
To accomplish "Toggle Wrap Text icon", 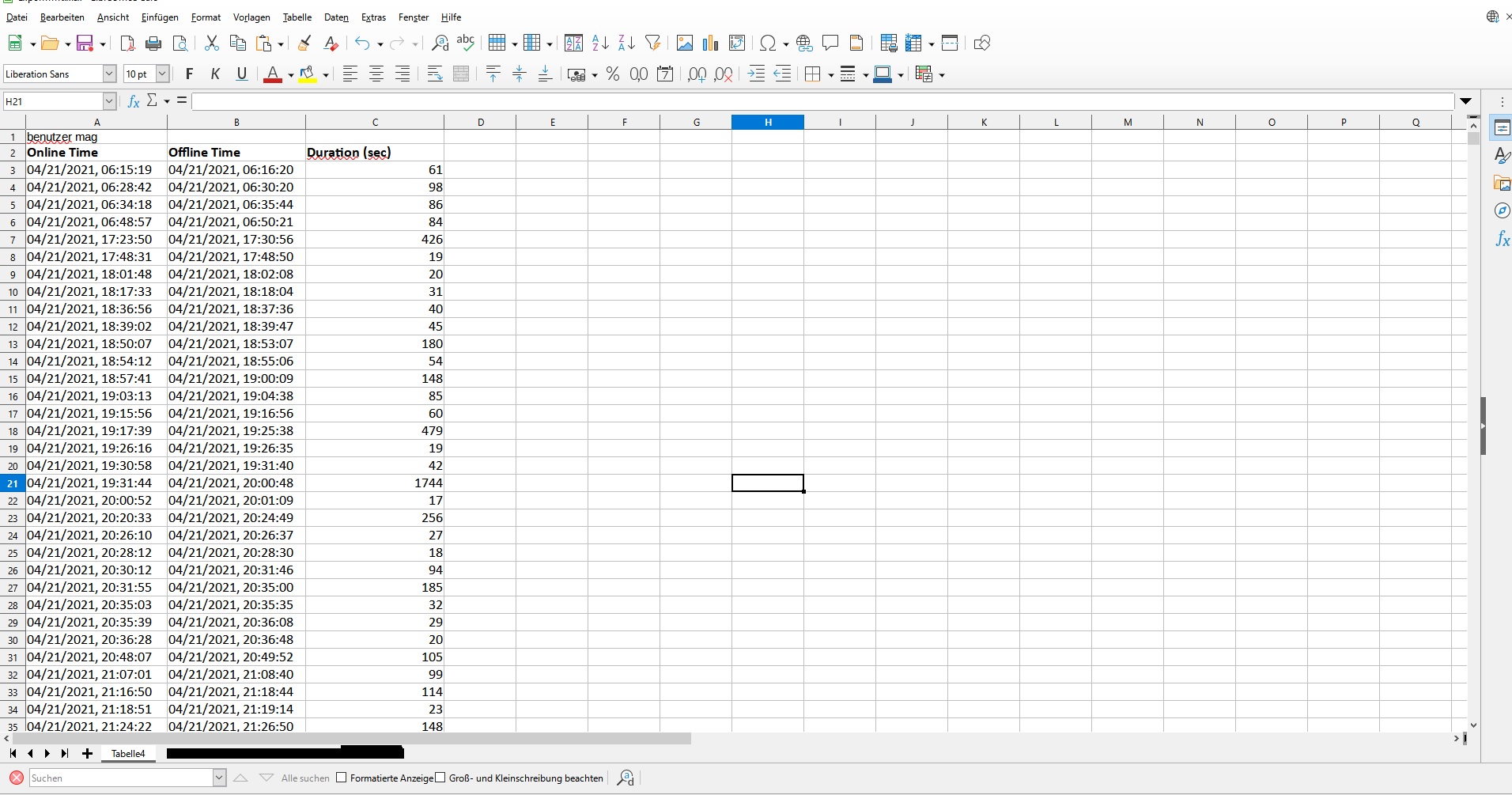I will pyautogui.click(x=435, y=74).
